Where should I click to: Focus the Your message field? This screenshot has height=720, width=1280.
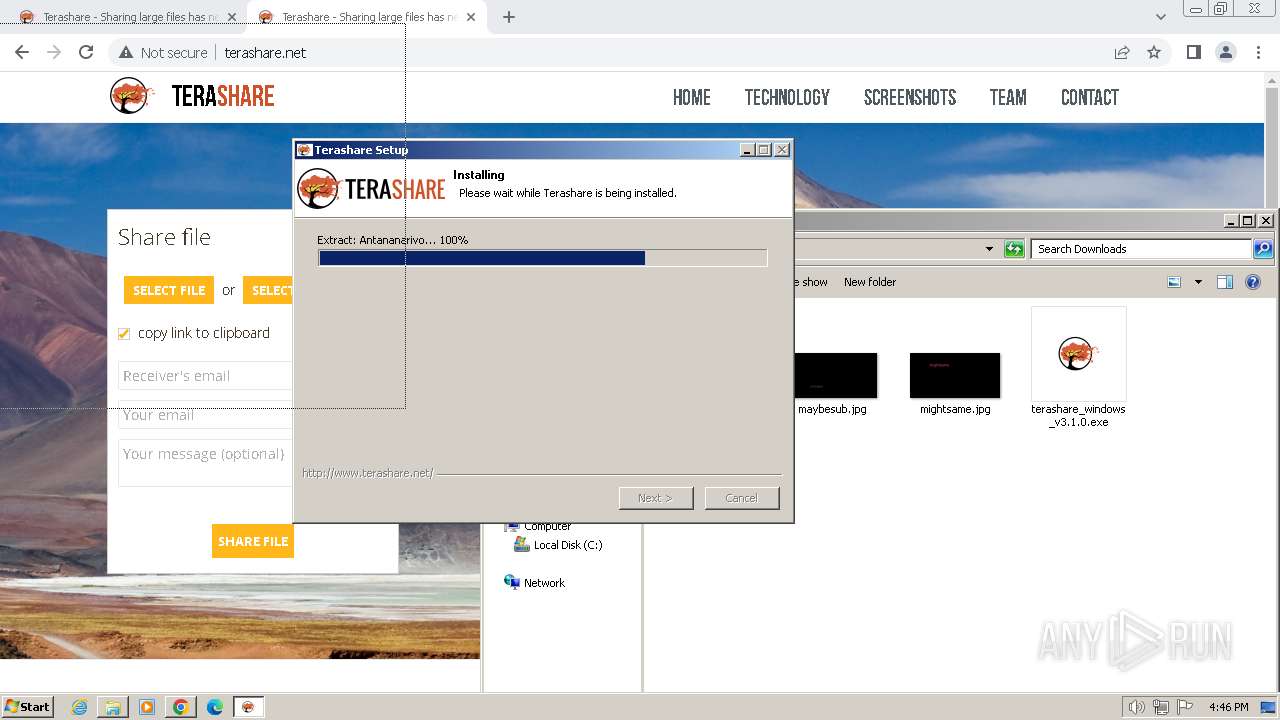click(x=205, y=463)
